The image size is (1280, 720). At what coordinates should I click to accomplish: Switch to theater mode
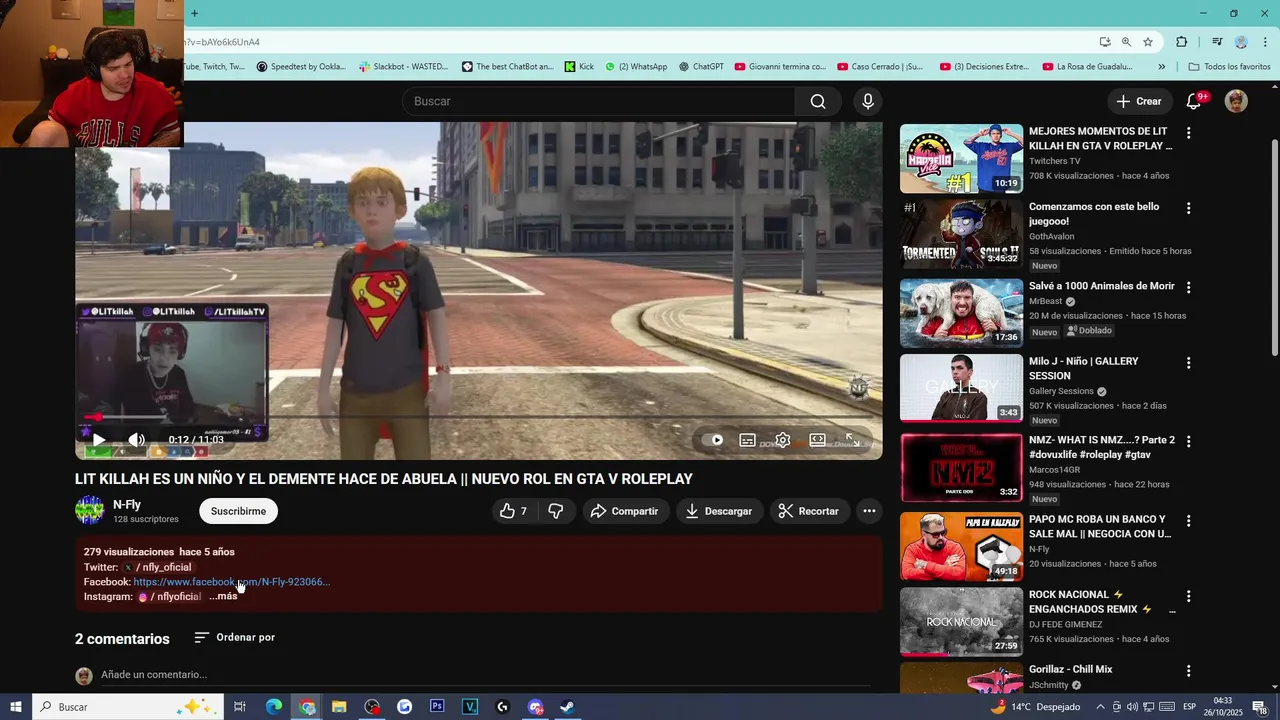pyautogui.click(x=817, y=440)
